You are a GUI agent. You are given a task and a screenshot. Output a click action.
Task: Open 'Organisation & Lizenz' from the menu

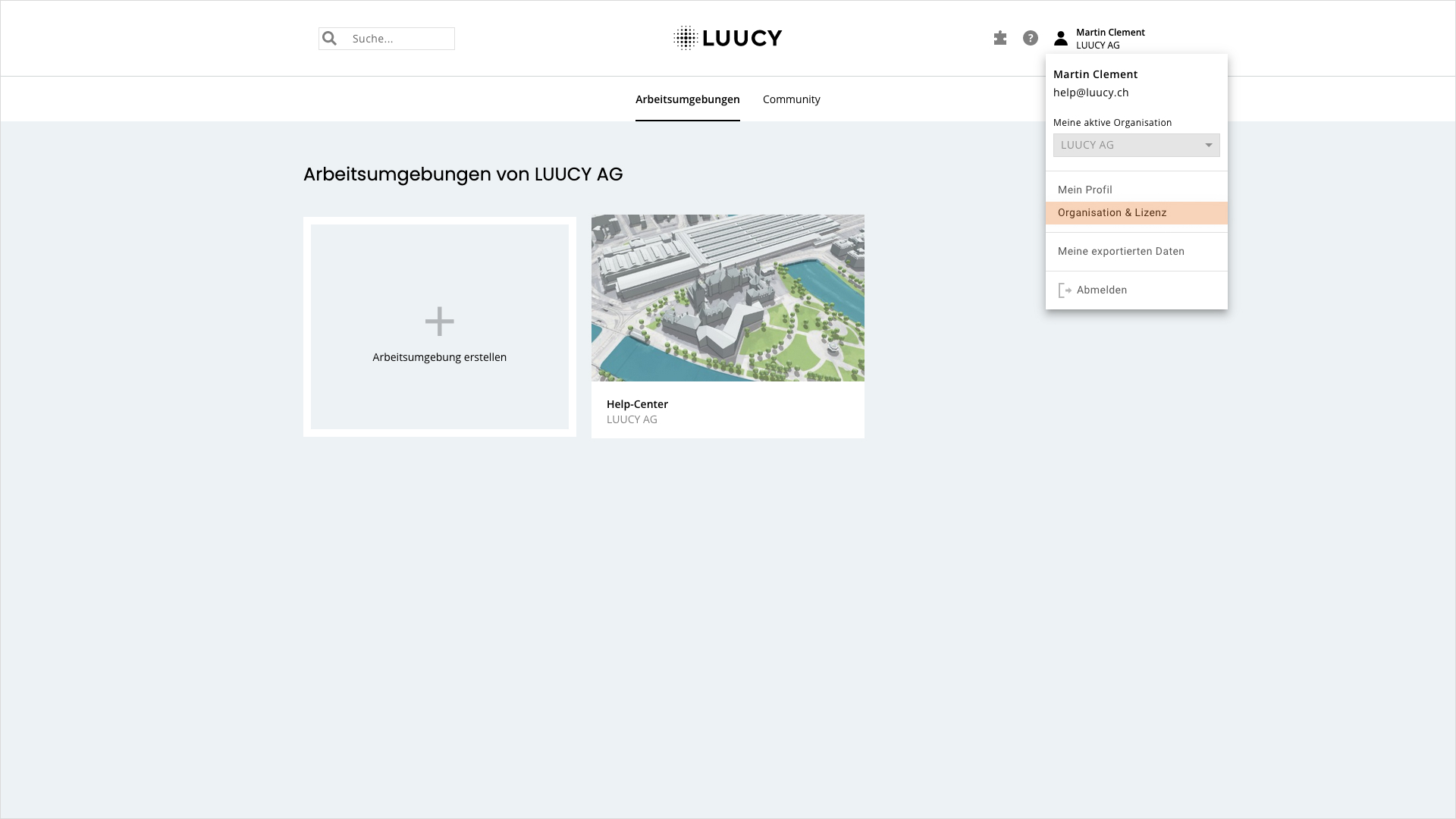1112,212
